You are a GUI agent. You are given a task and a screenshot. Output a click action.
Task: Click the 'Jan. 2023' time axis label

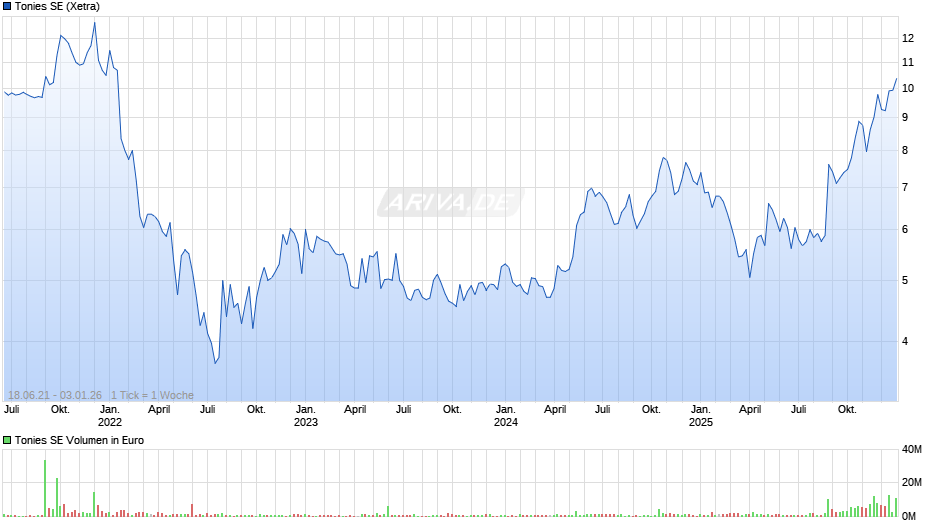306,416
